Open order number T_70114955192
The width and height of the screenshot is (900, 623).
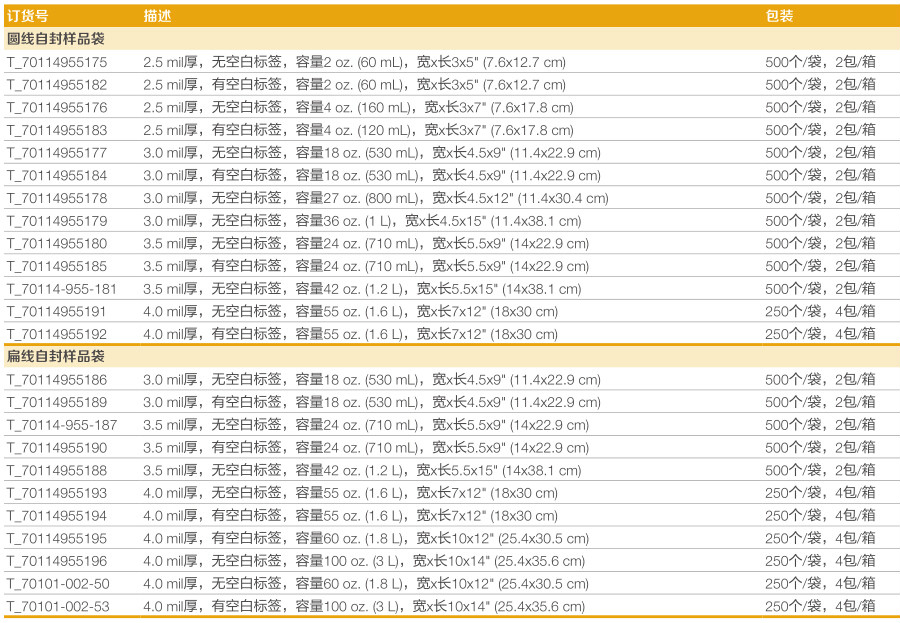pos(57,334)
